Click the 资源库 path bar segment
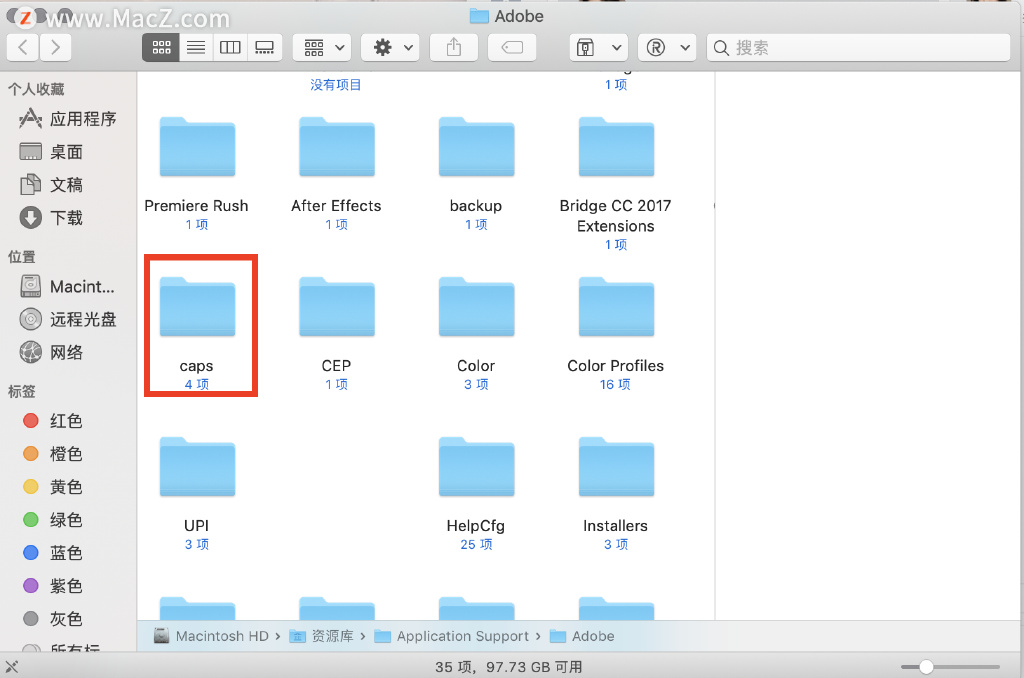Image resolution: width=1024 pixels, height=678 pixels. click(x=321, y=636)
